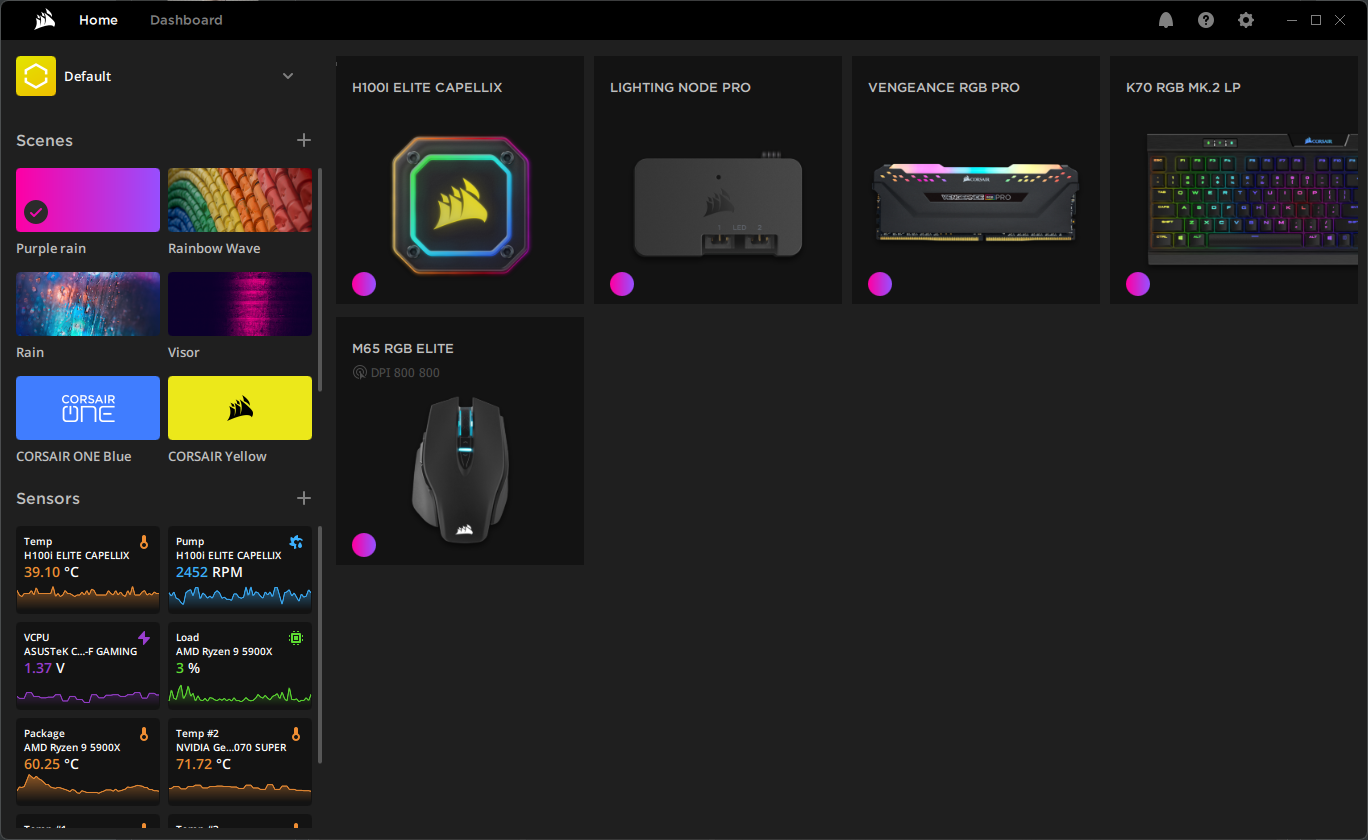Click the CPU chip icon on Load sensor
This screenshot has height=840, width=1368.
tap(296, 638)
